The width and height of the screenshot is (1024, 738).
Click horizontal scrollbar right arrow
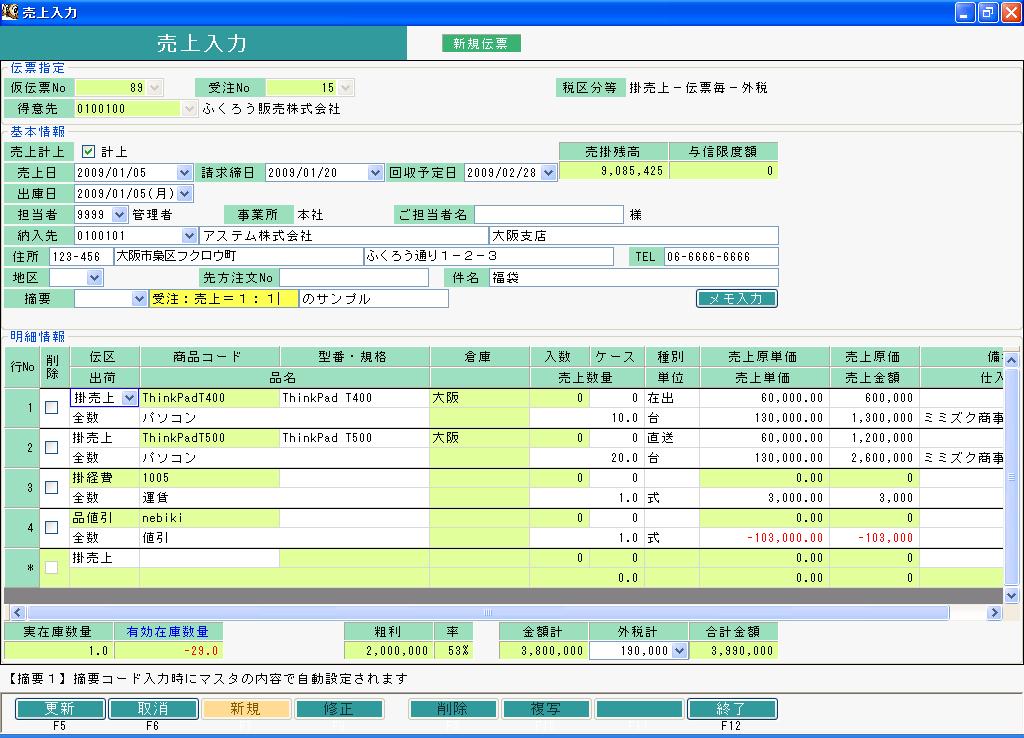tap(994, 613)
